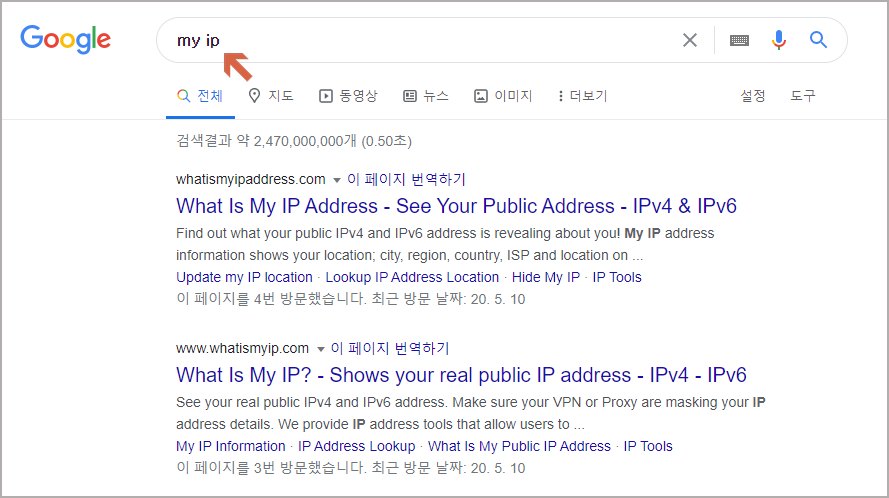Open 도구 tools menu
Viewport: 889px width, 498px height.
pos(803,96)
